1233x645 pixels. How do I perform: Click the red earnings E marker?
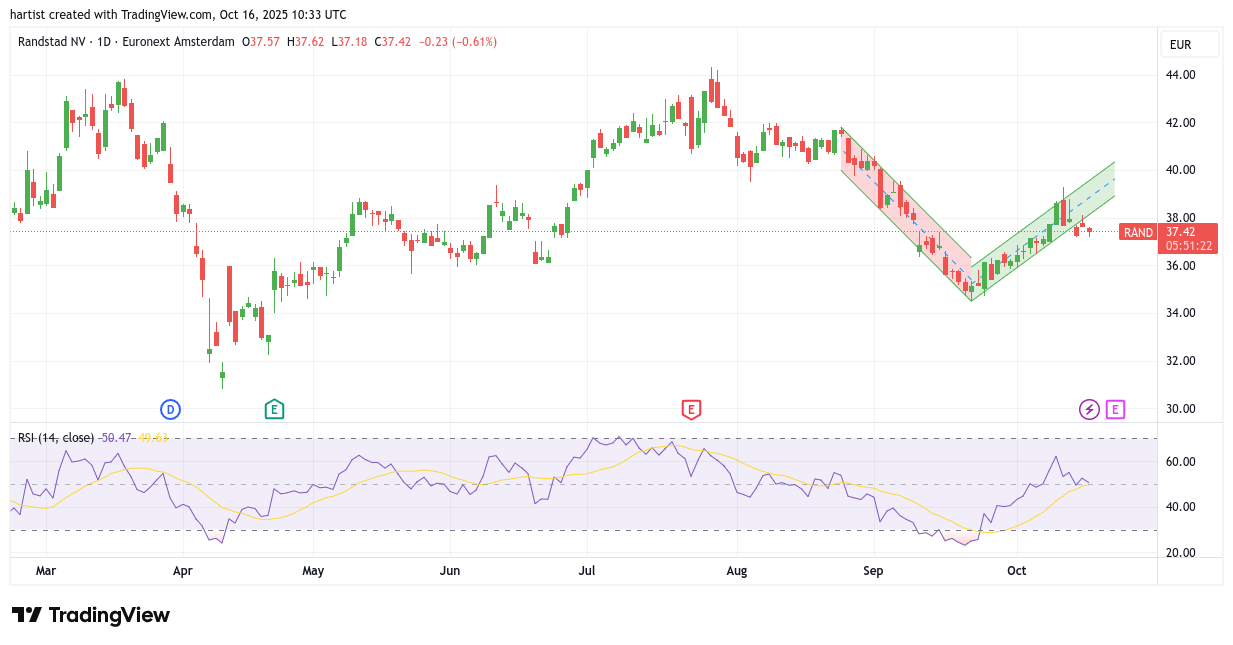pyautogui.click(x=690, y=408)
